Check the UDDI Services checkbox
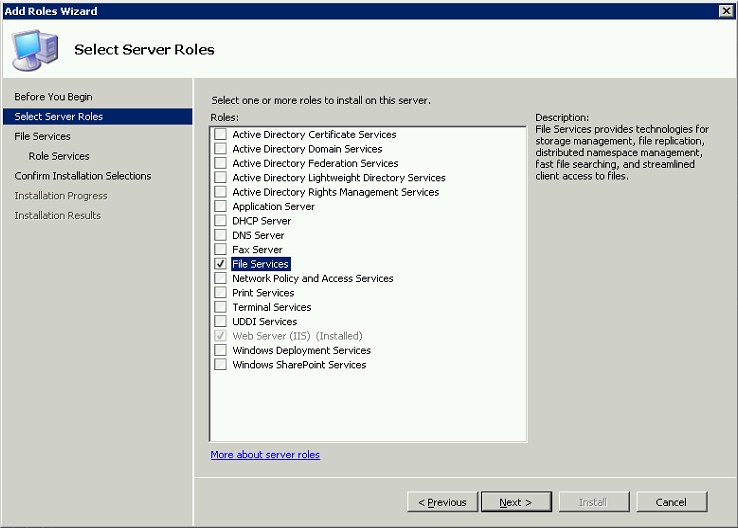The height and width of the screenshot is (528, 738). click(x=220, y=321)
